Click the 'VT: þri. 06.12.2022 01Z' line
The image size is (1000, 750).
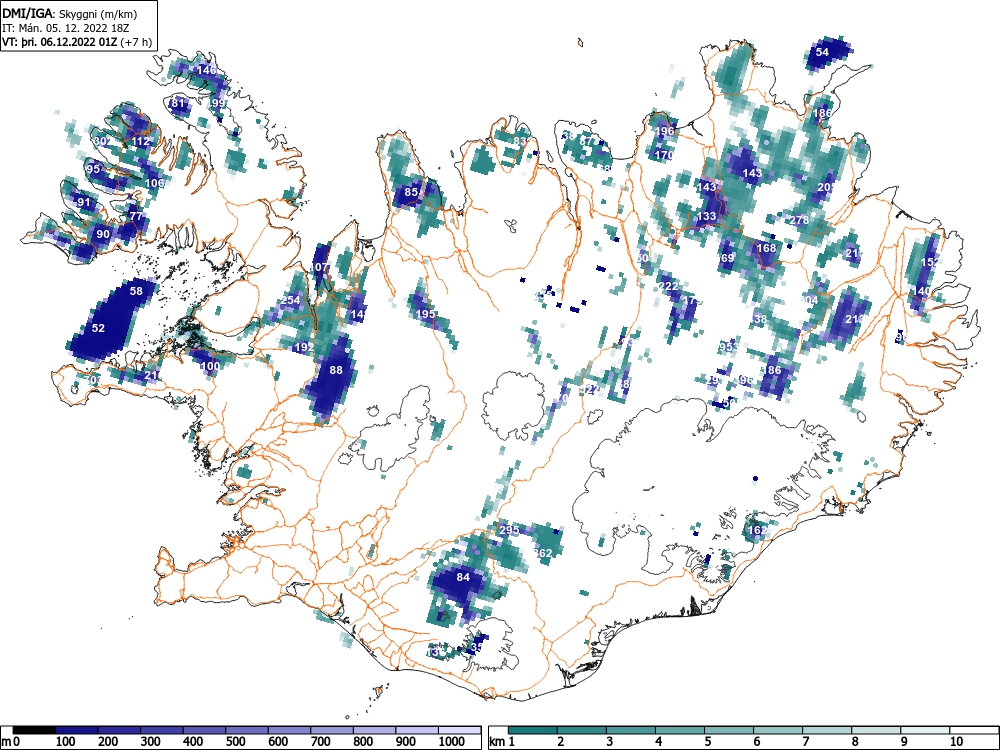coord(59,43)
